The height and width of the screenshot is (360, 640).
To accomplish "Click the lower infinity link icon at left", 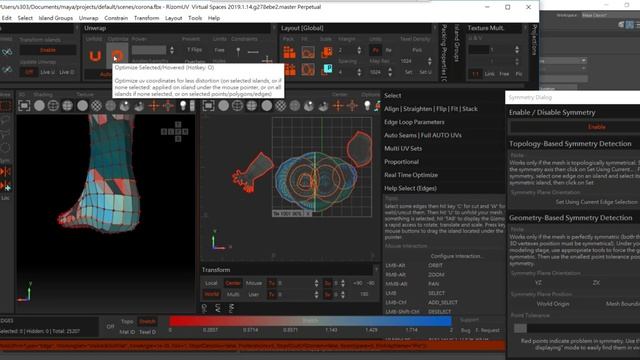I will (x=7, y=70).
